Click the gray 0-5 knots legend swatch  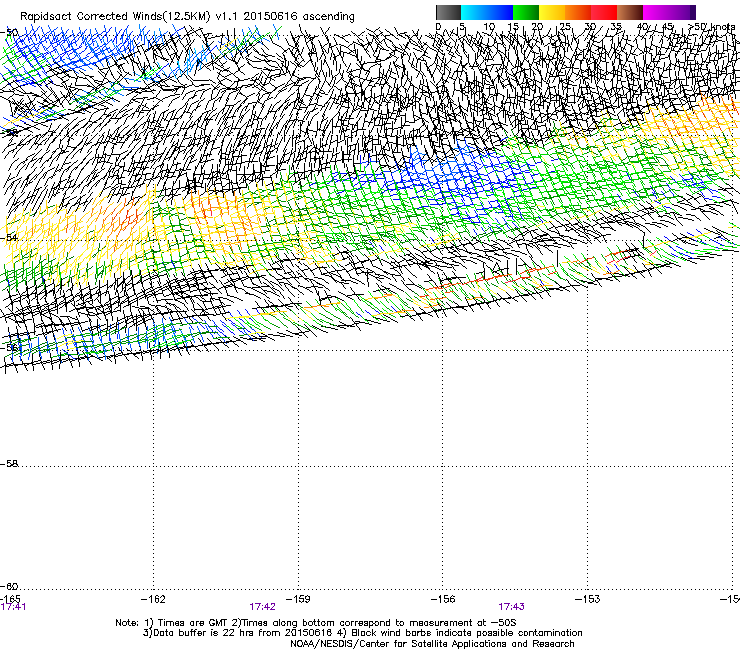[448, 12]
